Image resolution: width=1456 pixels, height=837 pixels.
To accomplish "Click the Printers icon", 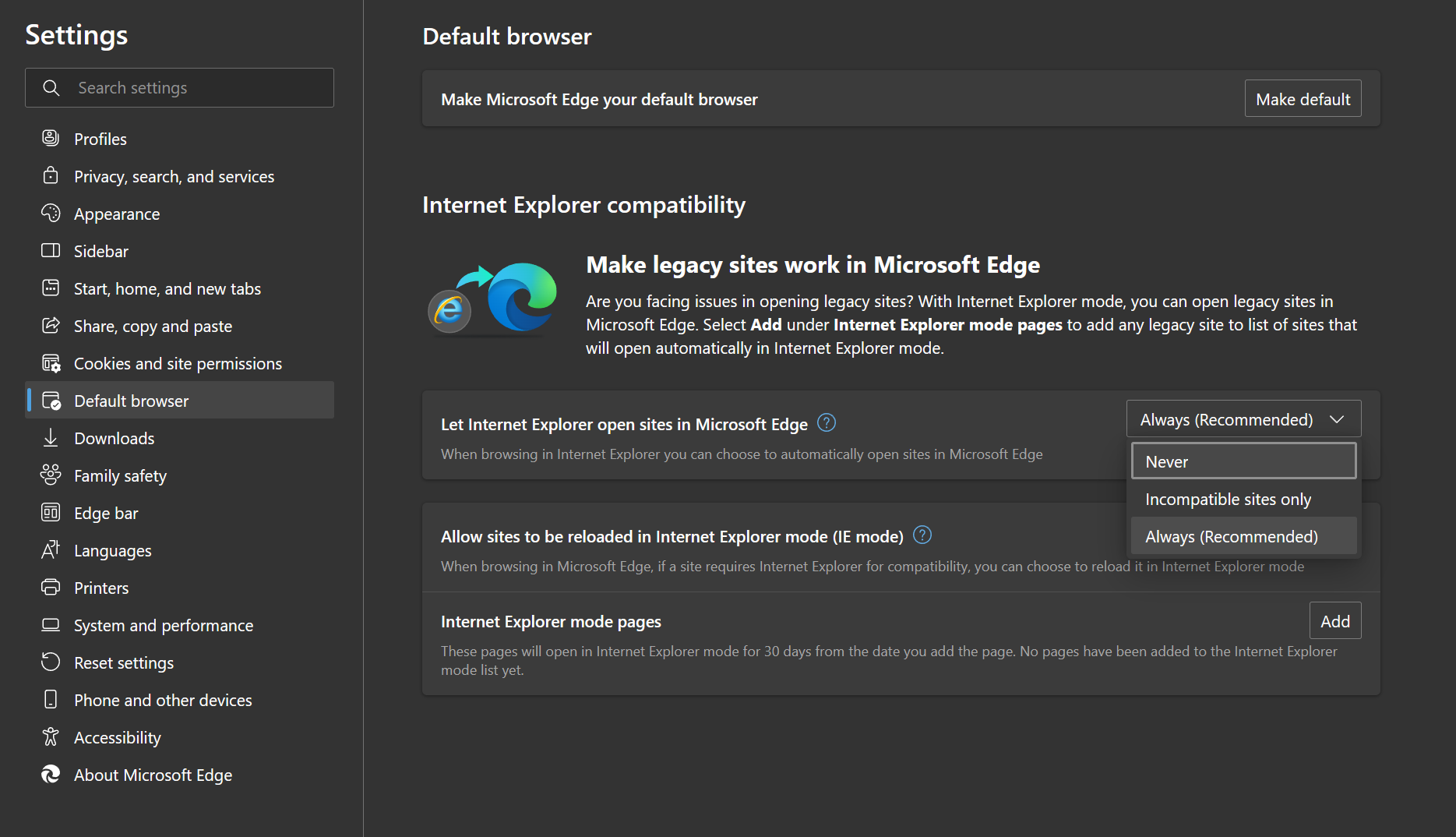I will [x=51, y=588].
